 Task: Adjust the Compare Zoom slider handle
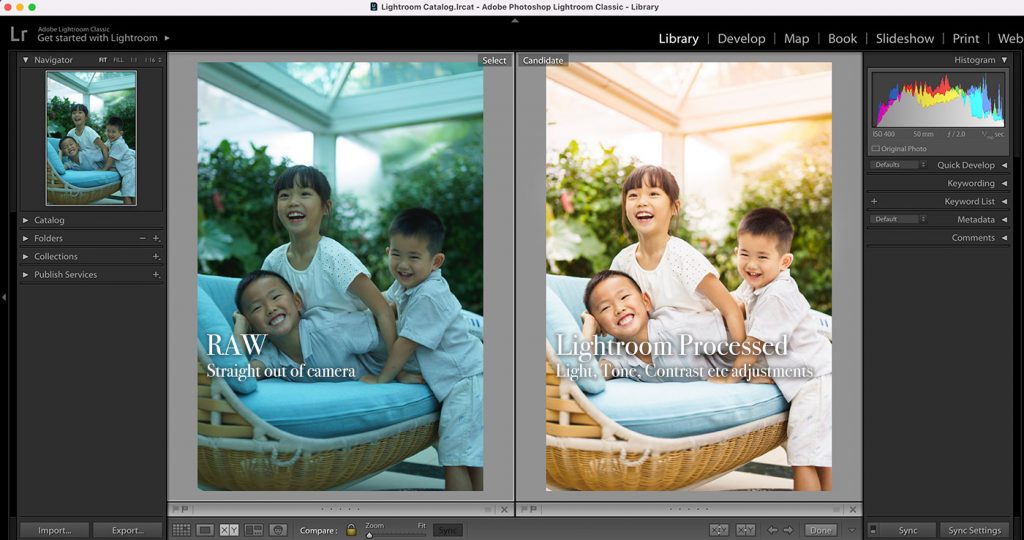[369, 534]
